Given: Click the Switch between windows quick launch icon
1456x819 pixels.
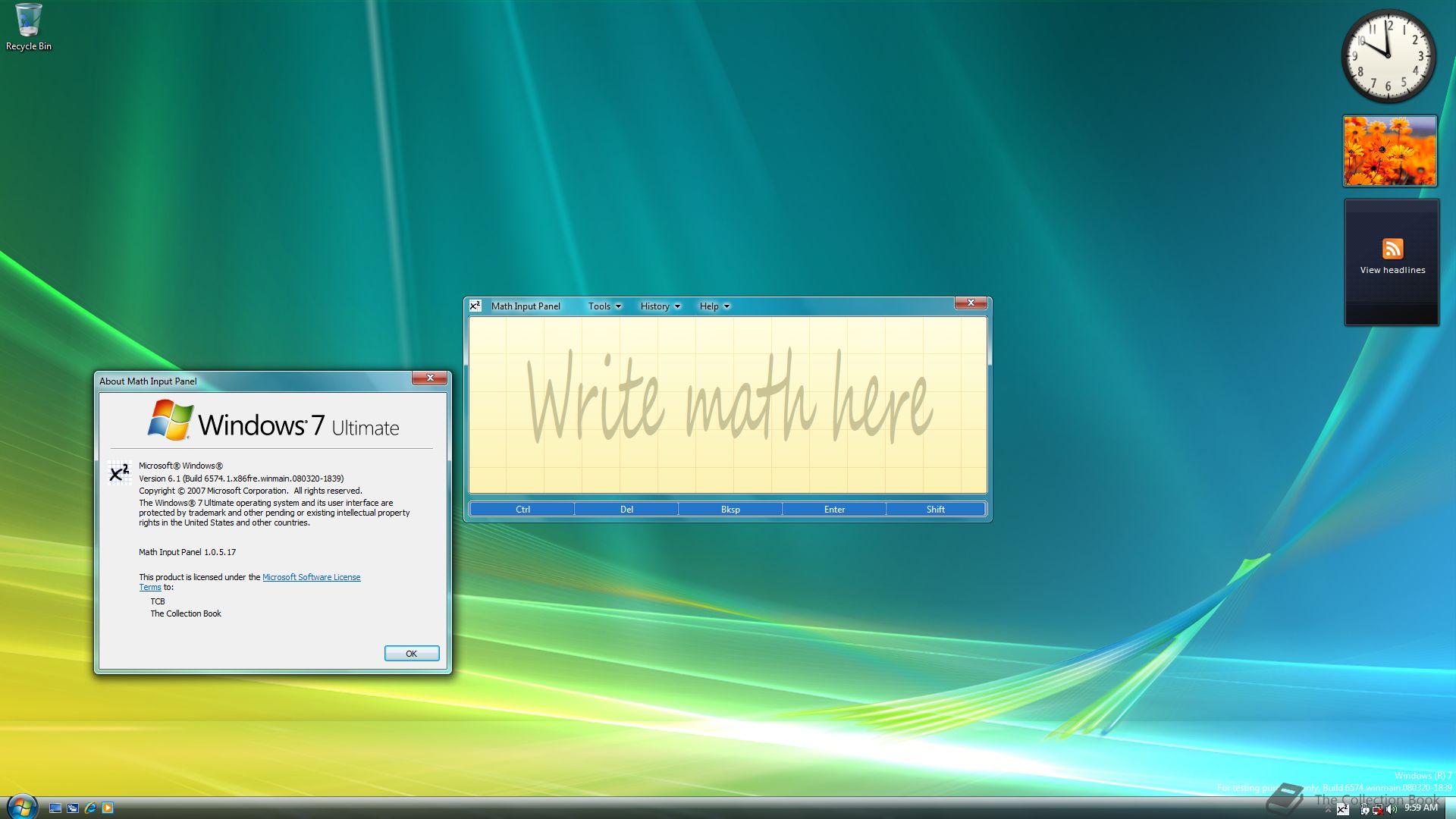Looking at the screenshot, I should [x=73, y=808].
